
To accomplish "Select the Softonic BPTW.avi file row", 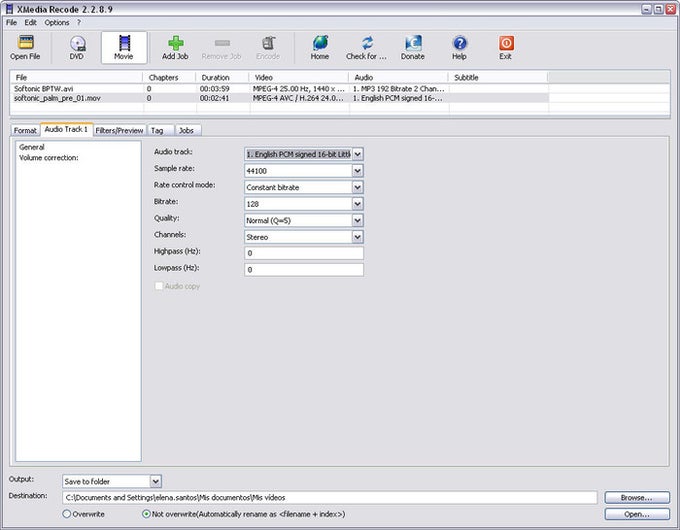I will [279, 88].
